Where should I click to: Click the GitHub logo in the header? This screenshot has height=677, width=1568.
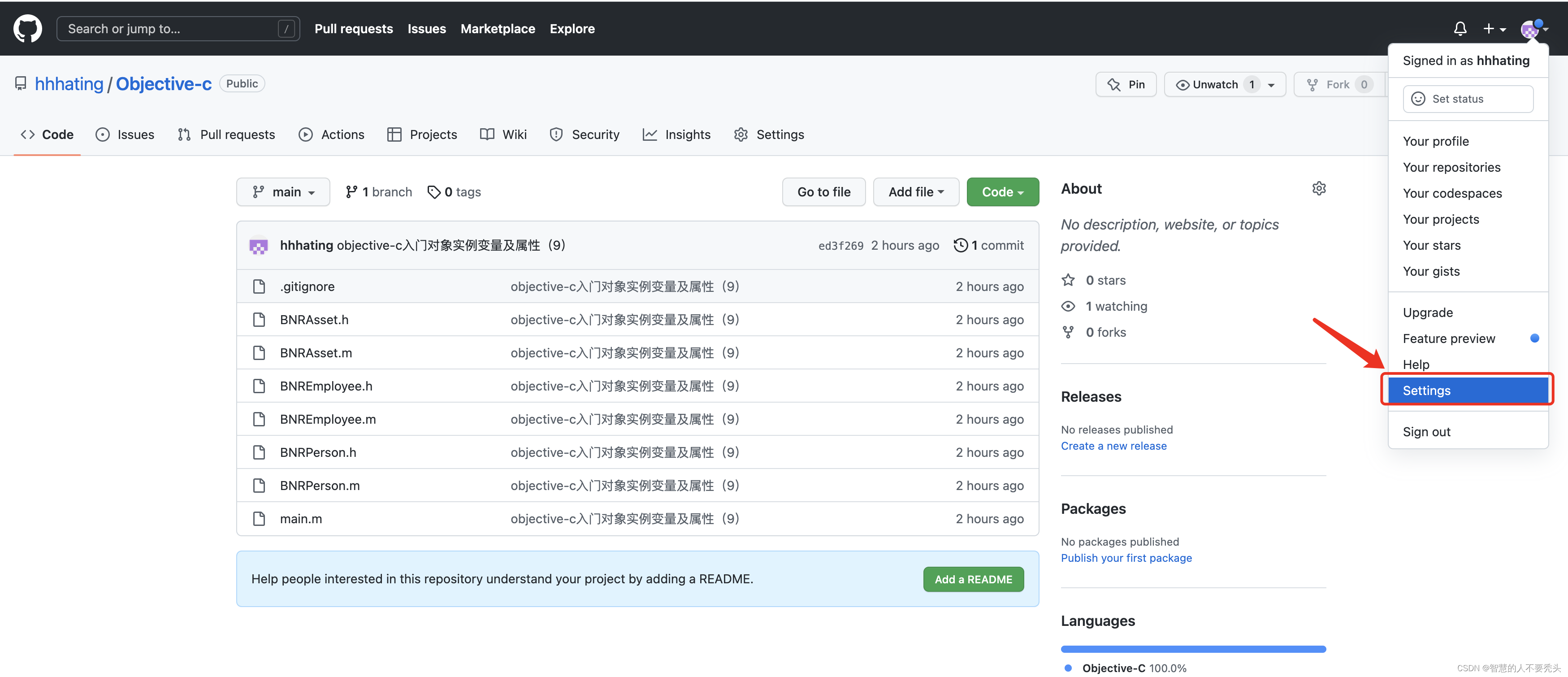(27, 28)
